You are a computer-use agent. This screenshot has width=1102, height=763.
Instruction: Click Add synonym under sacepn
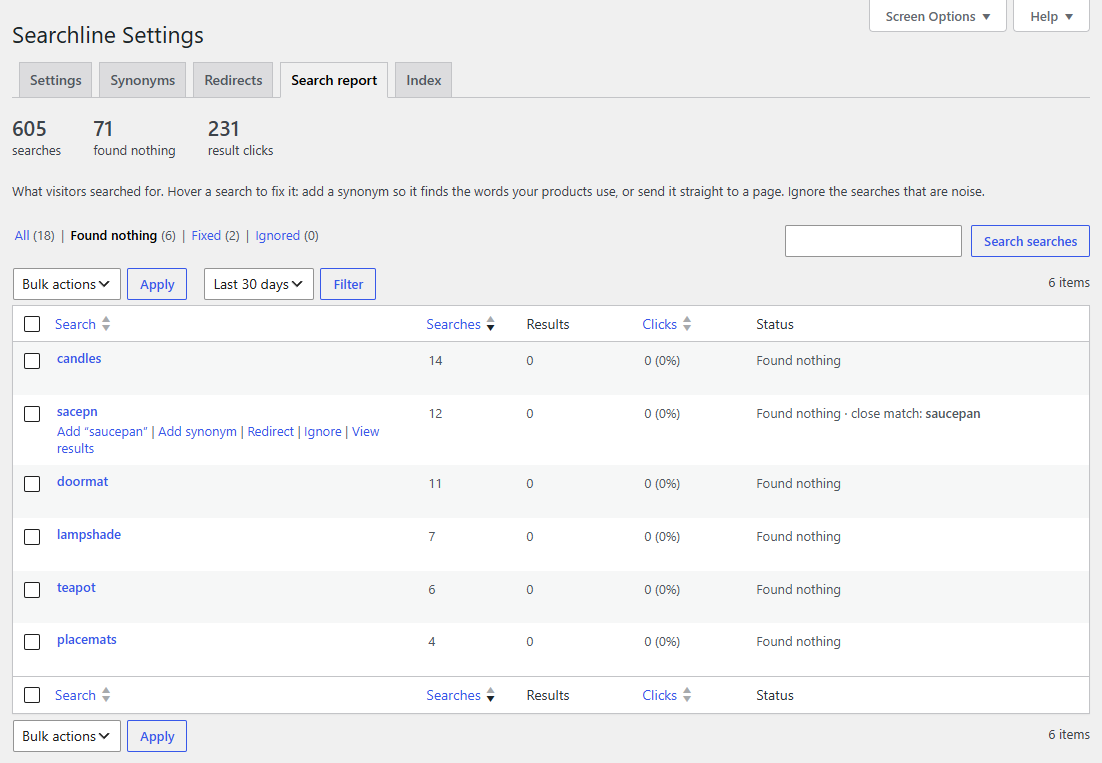(197, 431)
